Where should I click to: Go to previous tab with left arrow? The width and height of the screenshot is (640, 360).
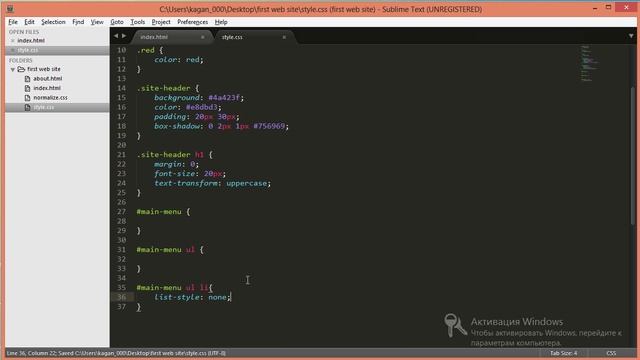tap(116, 36)
